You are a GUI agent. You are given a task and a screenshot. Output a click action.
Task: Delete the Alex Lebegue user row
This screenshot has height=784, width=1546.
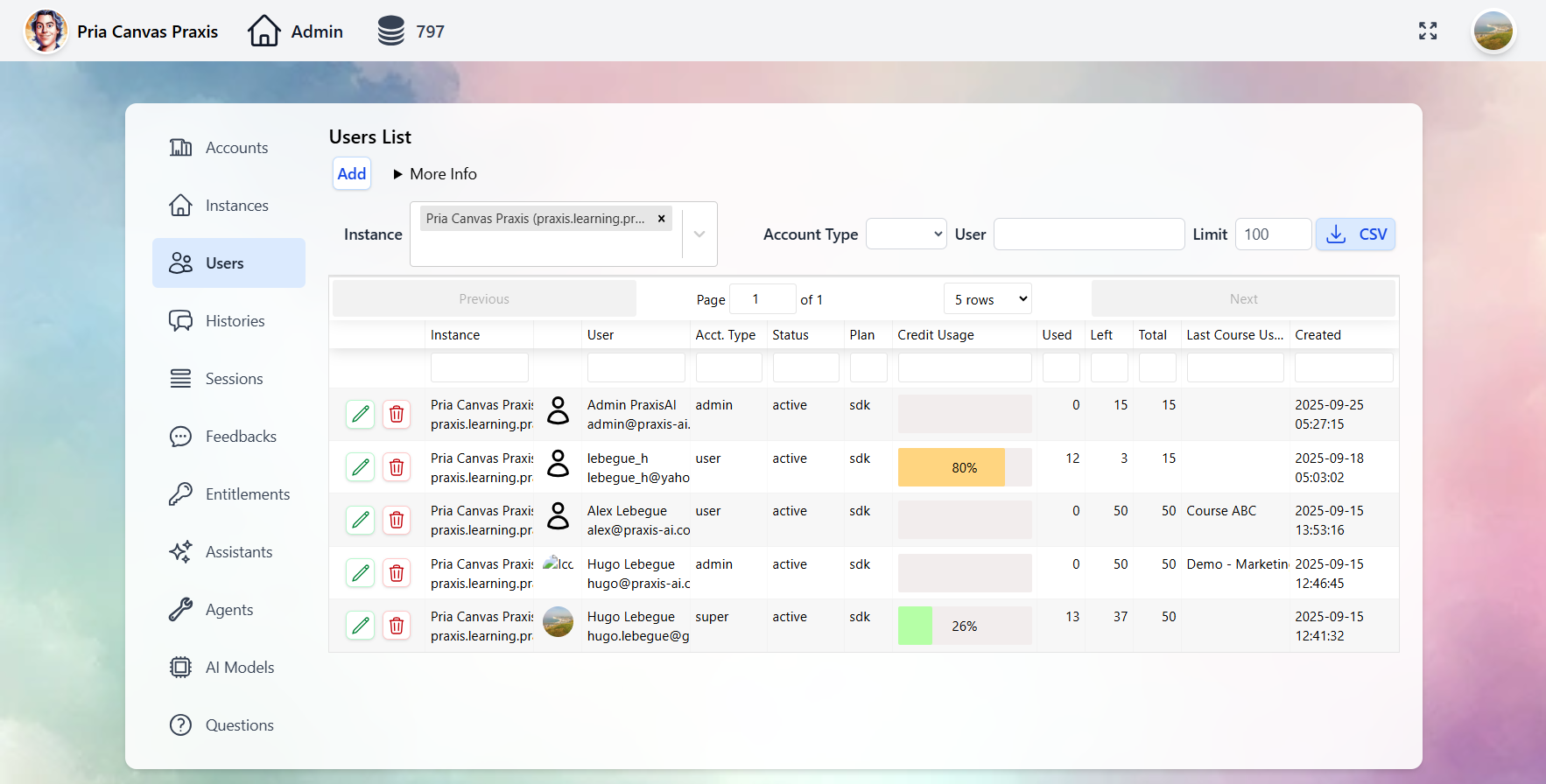(x=397, y=520)
